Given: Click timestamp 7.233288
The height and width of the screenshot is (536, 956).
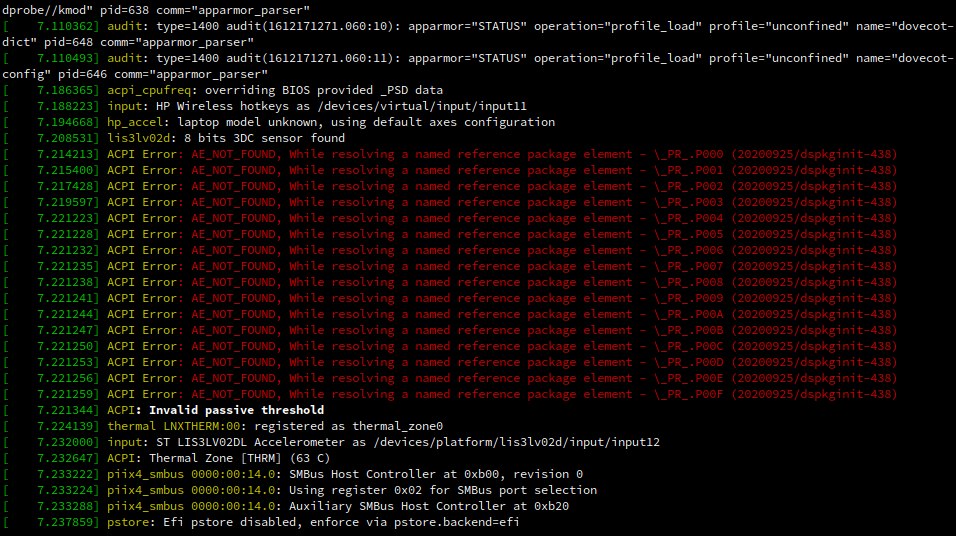Looking at the screenshot, I should click(x=66, y=506).
